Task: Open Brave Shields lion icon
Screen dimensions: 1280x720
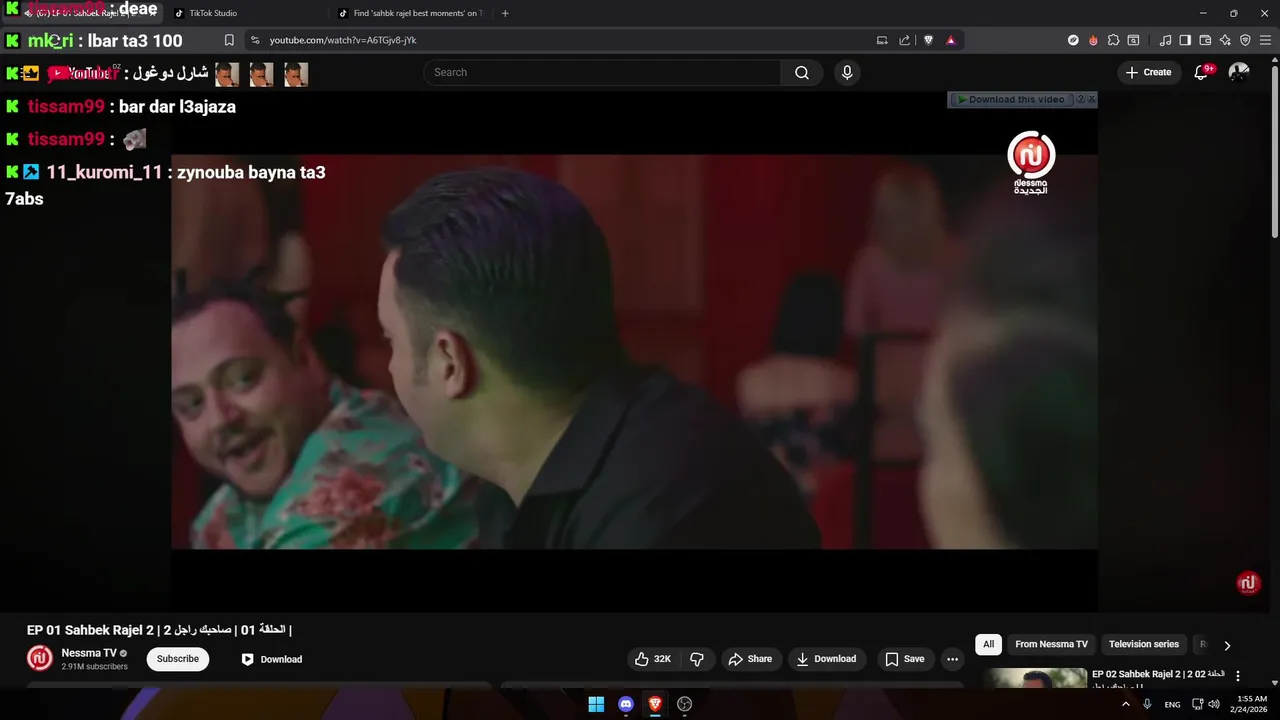Action: pyautogui.click(x=928, y=40)
